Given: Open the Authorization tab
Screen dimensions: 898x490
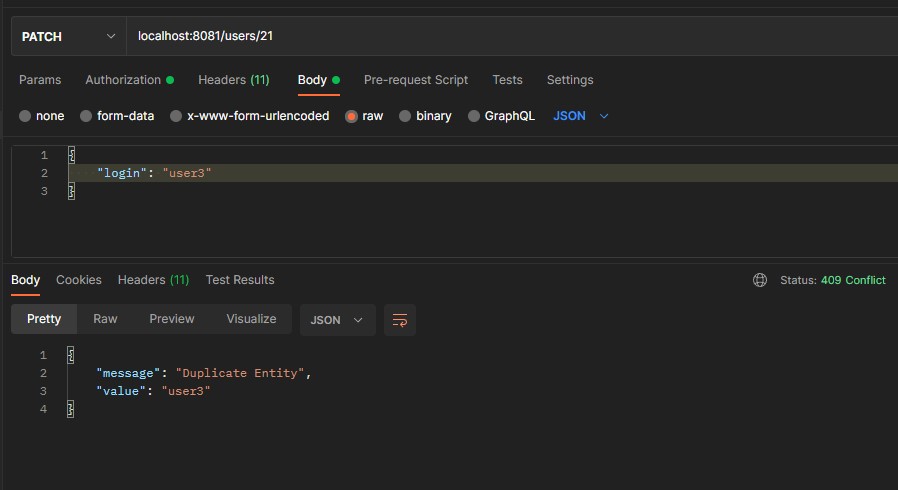Looking at the screenshot, I should [129, 80].
